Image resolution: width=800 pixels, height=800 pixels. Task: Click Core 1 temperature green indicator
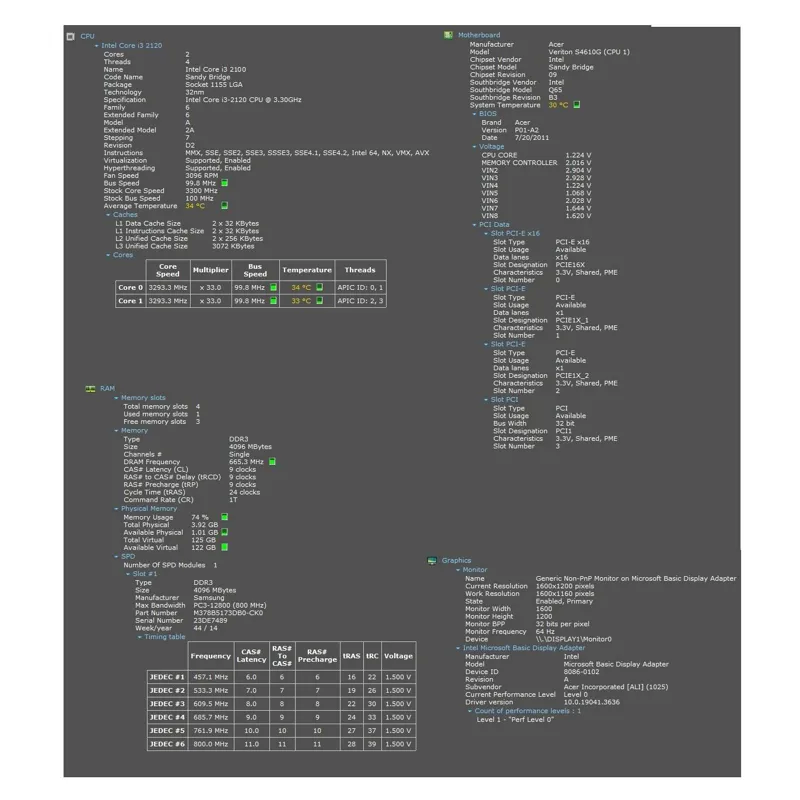(319, 301)
